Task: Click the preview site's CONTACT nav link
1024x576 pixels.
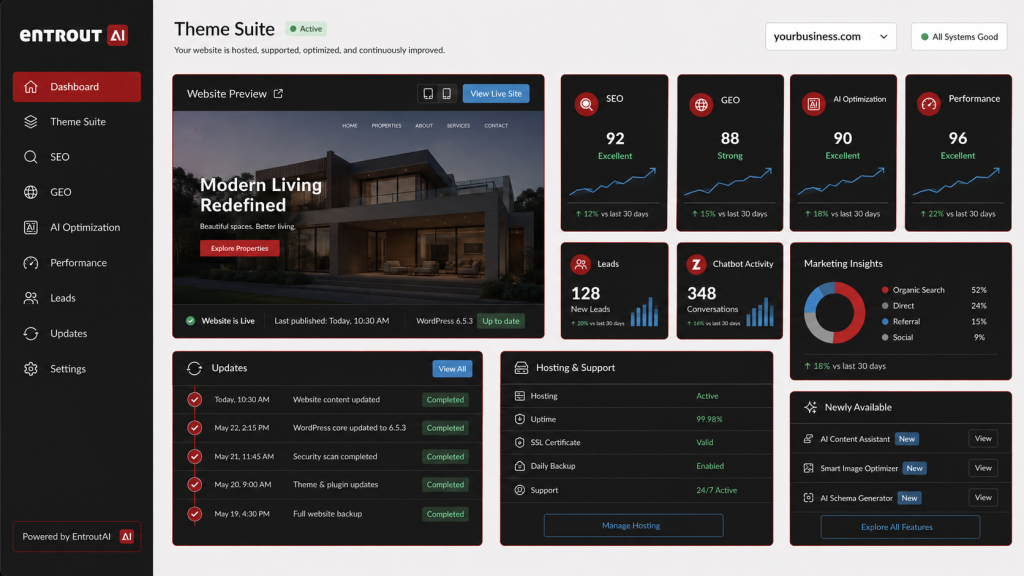Action: [x=496, y=125]
